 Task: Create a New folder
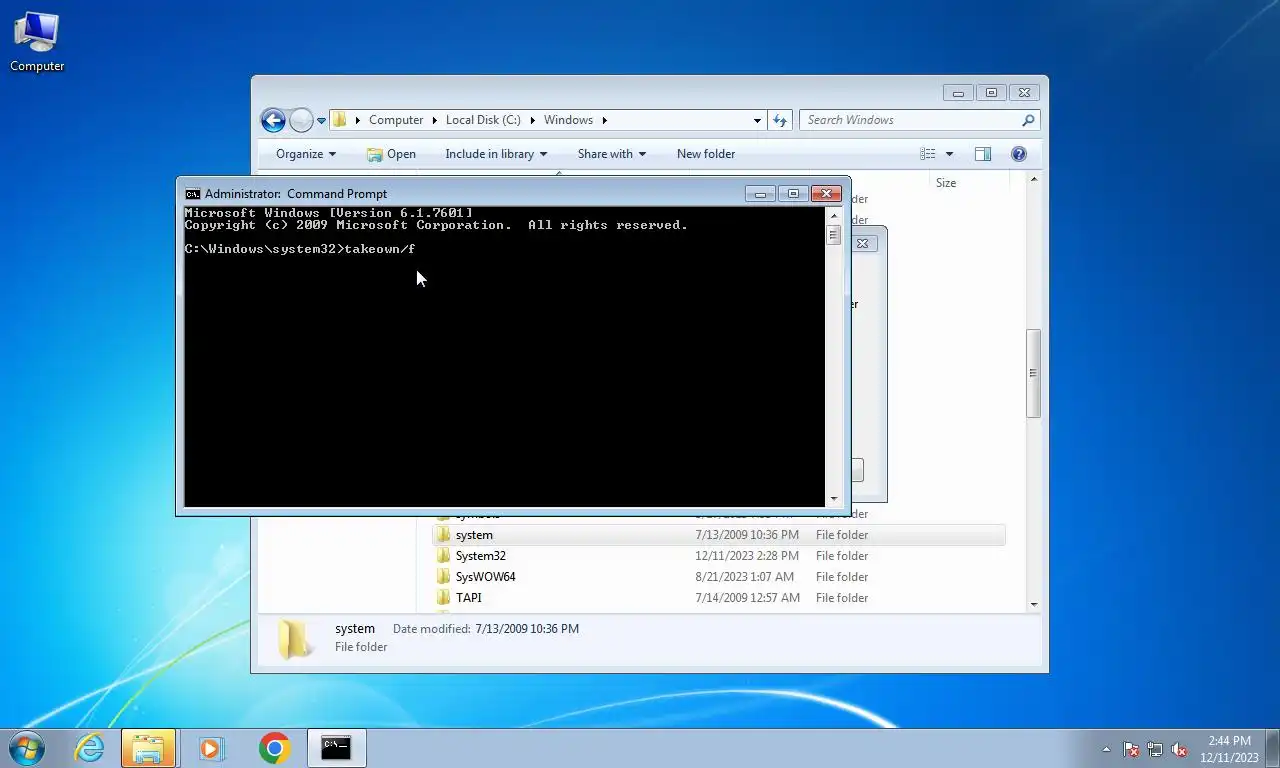tap(706, 154)
